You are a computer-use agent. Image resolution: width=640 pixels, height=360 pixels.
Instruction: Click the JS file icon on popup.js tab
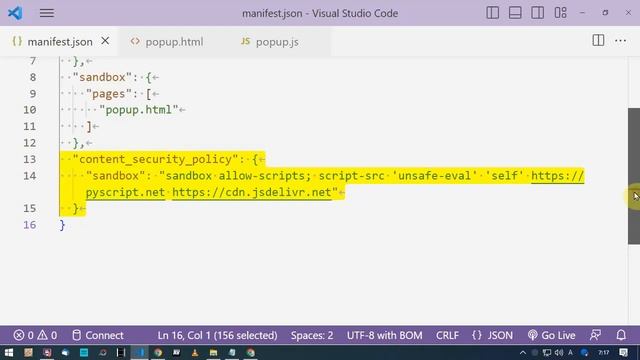245,41
